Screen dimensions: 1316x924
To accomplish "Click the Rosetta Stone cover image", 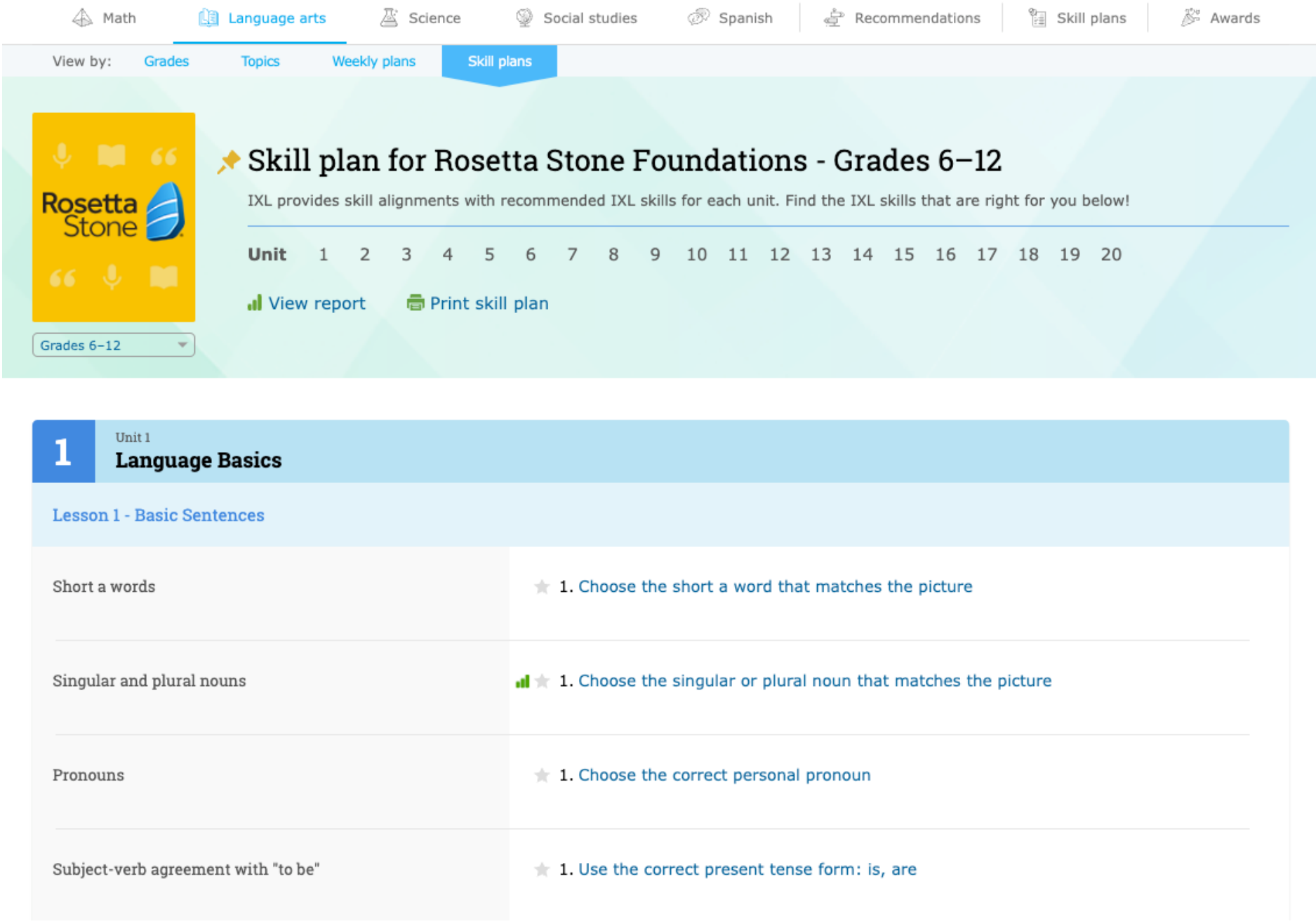I will 114,217.
